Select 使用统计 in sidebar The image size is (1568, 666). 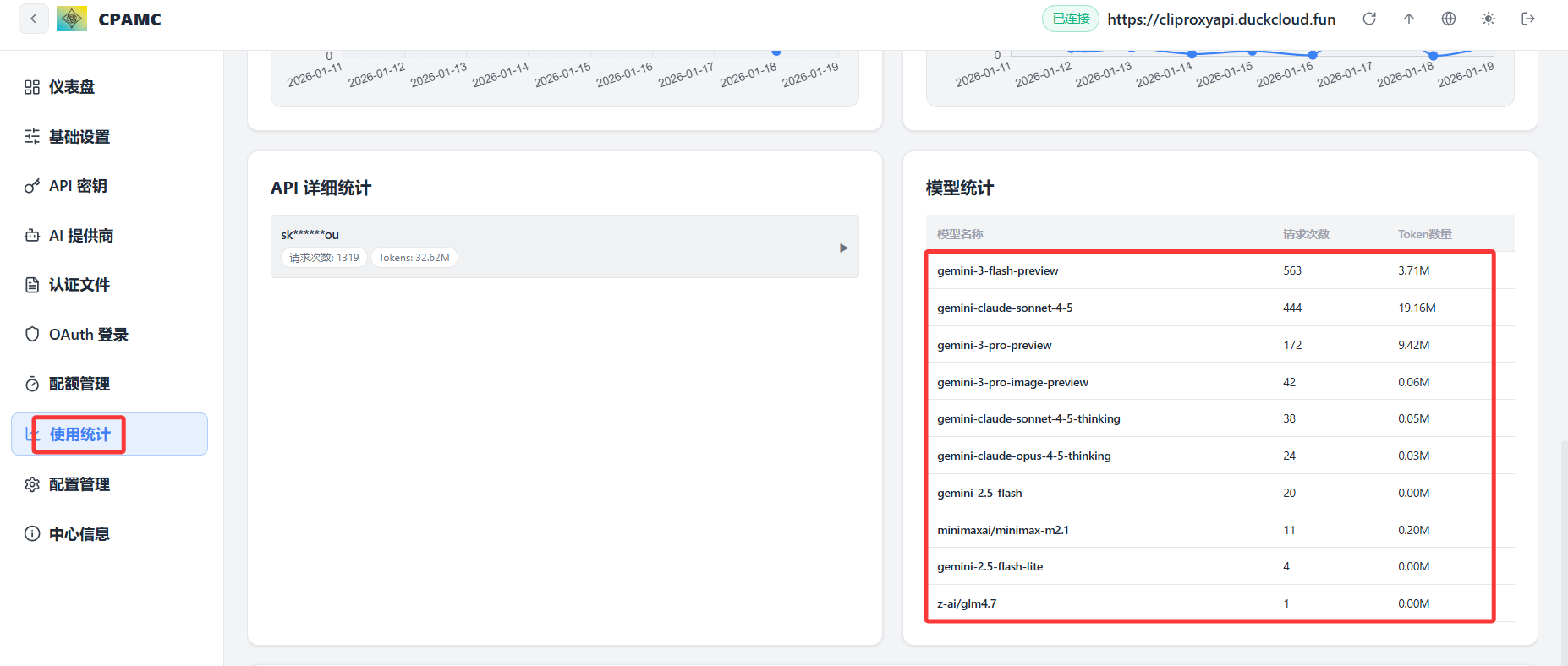coord(109,434)
